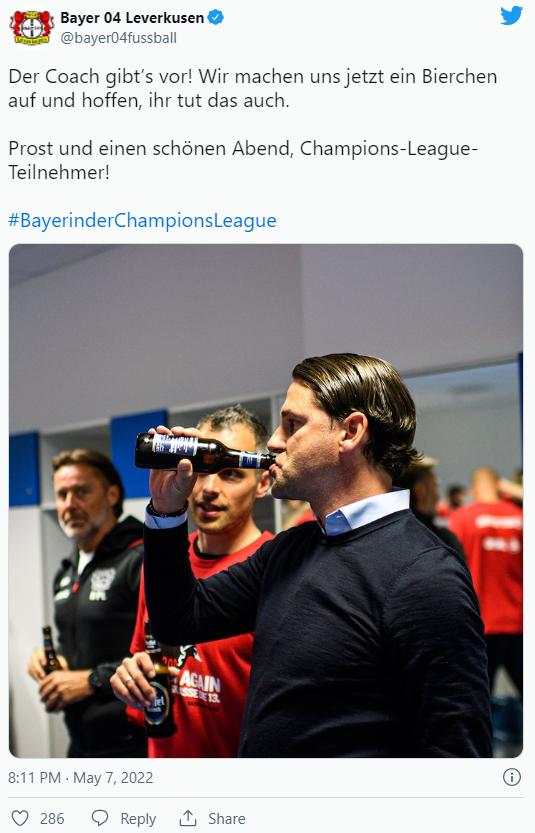View the 286 likes count

pyautogui.click(x=52, y=819)
